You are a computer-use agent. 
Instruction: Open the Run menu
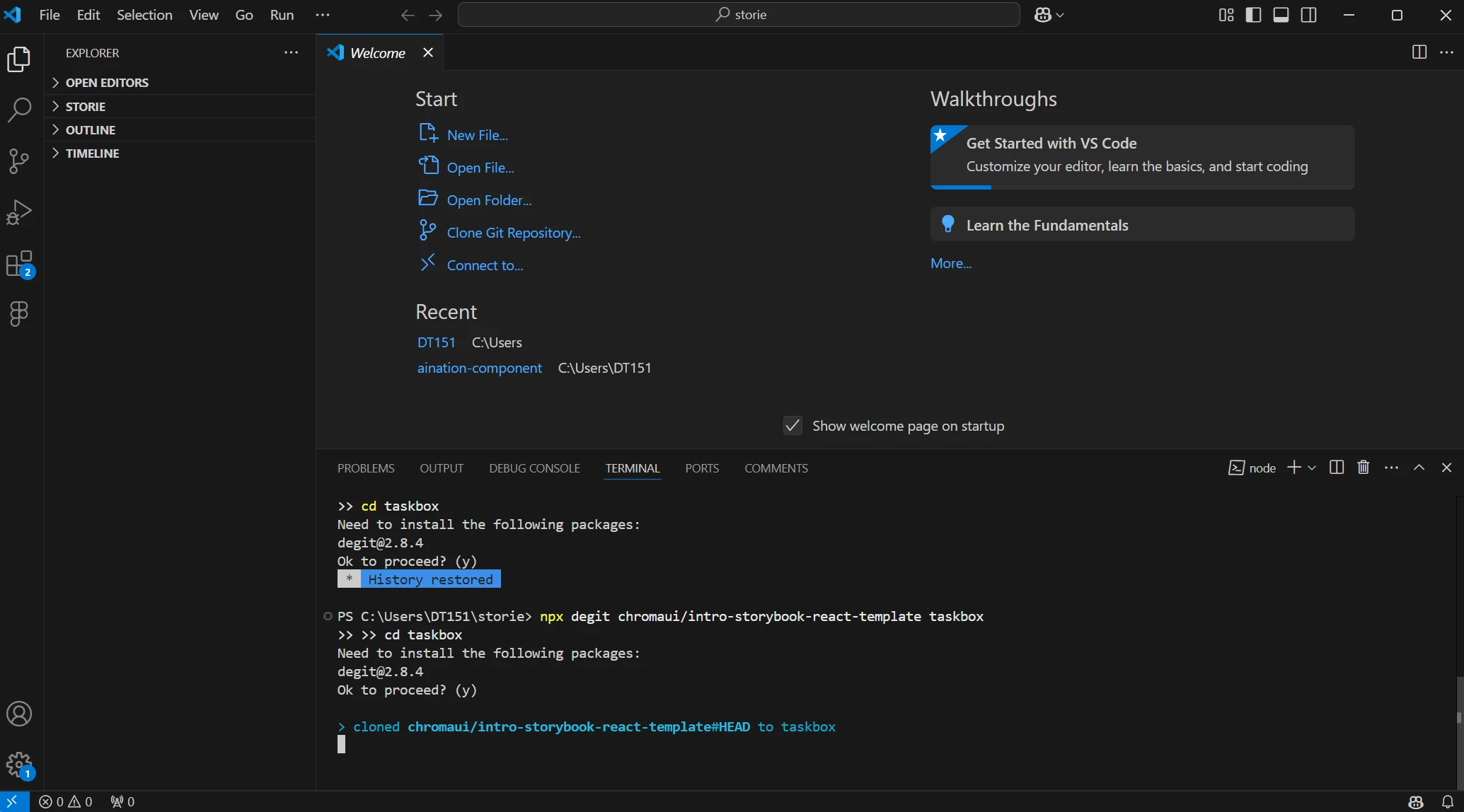[282, 15]
